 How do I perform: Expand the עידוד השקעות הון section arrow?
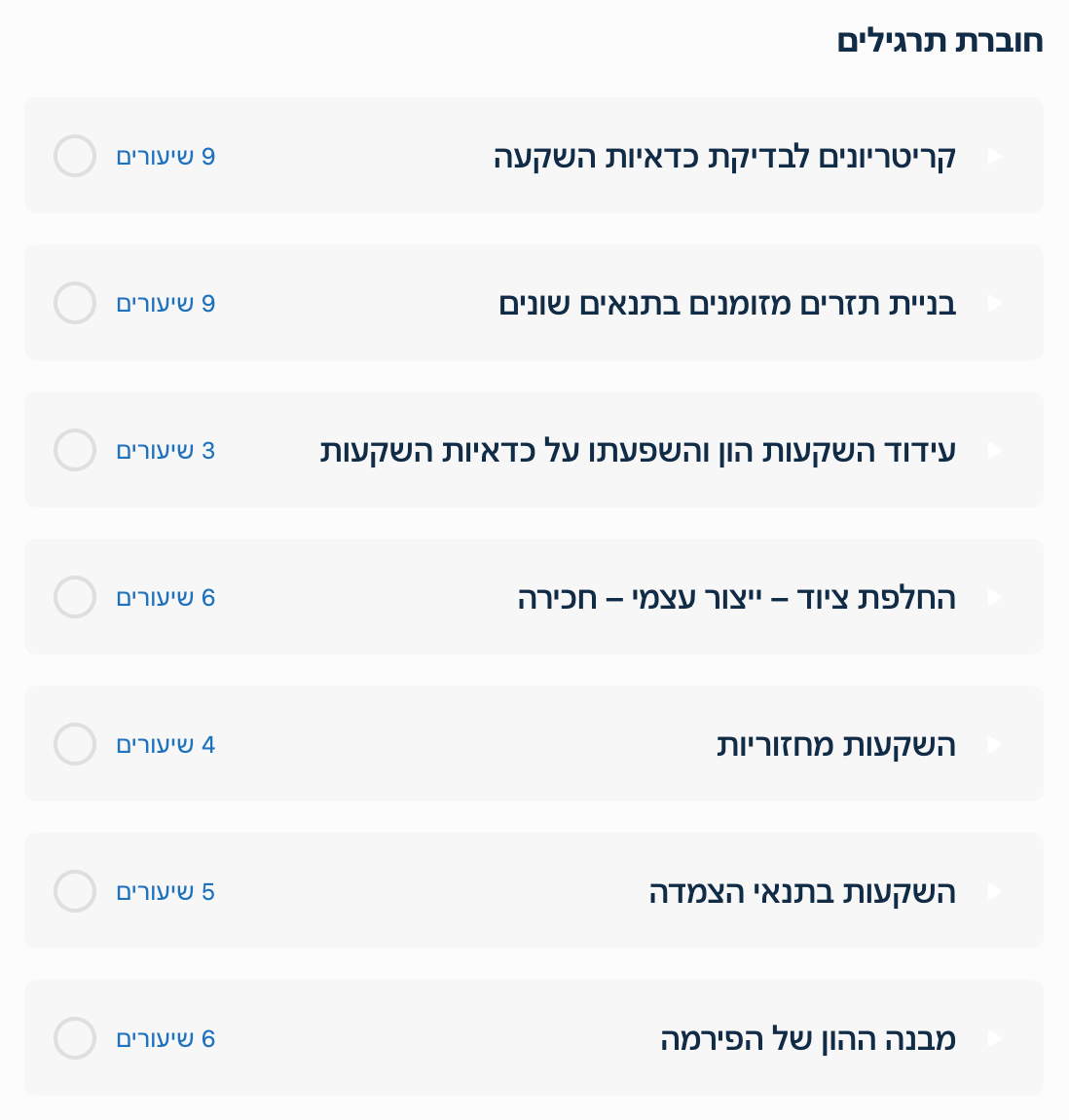pos(994,450)
